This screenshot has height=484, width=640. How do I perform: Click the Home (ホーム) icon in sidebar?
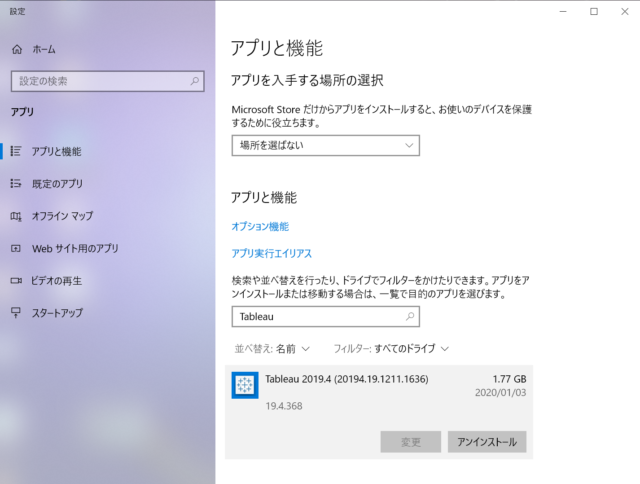coord(17,49)
